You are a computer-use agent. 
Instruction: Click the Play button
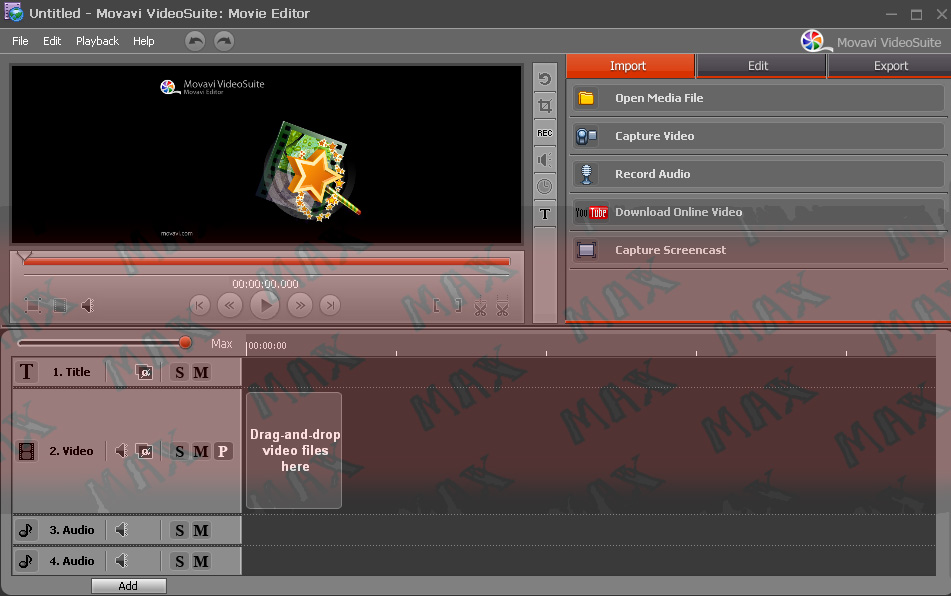265,305
